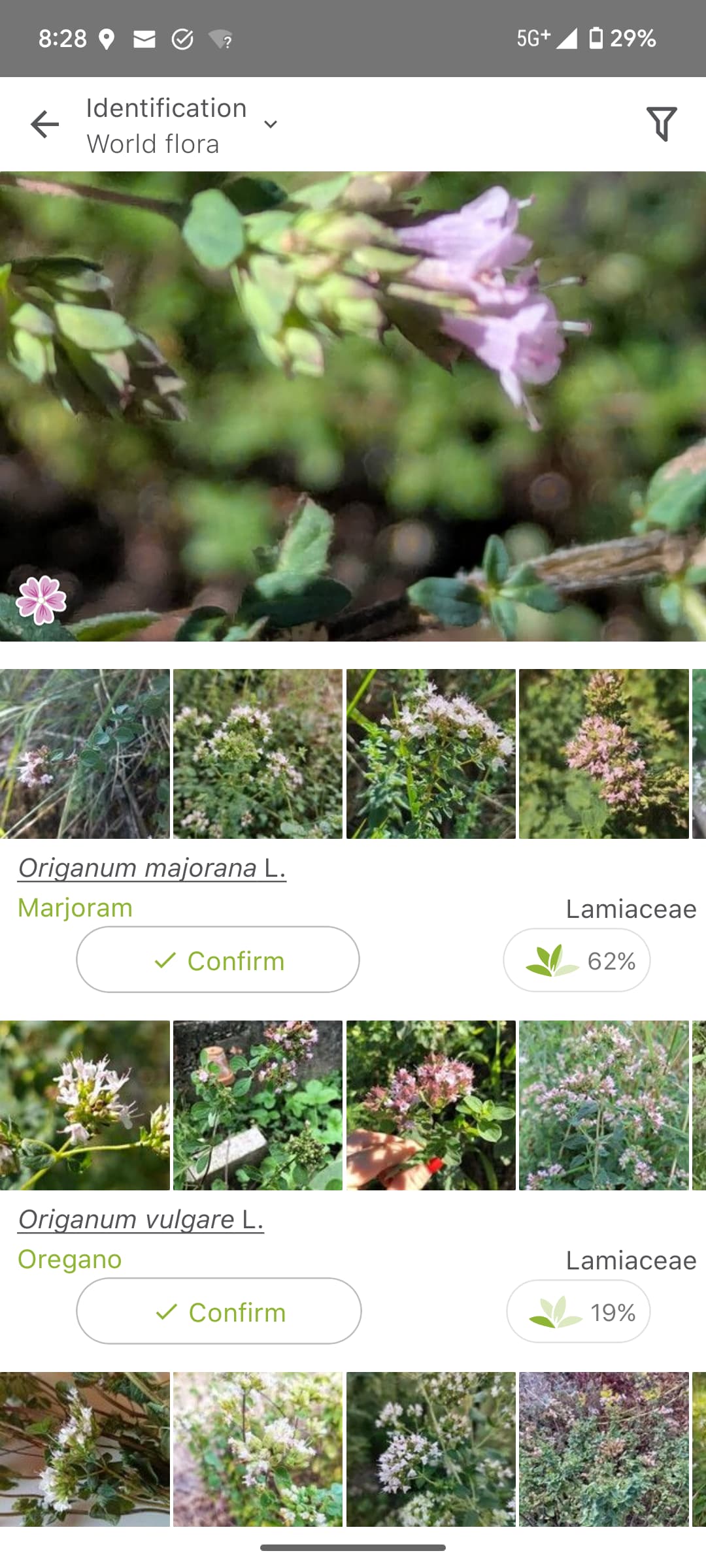Tap the location pin status icon
Image resolution: width=706 pixels, height=1568 pixels.
point(107,40)
